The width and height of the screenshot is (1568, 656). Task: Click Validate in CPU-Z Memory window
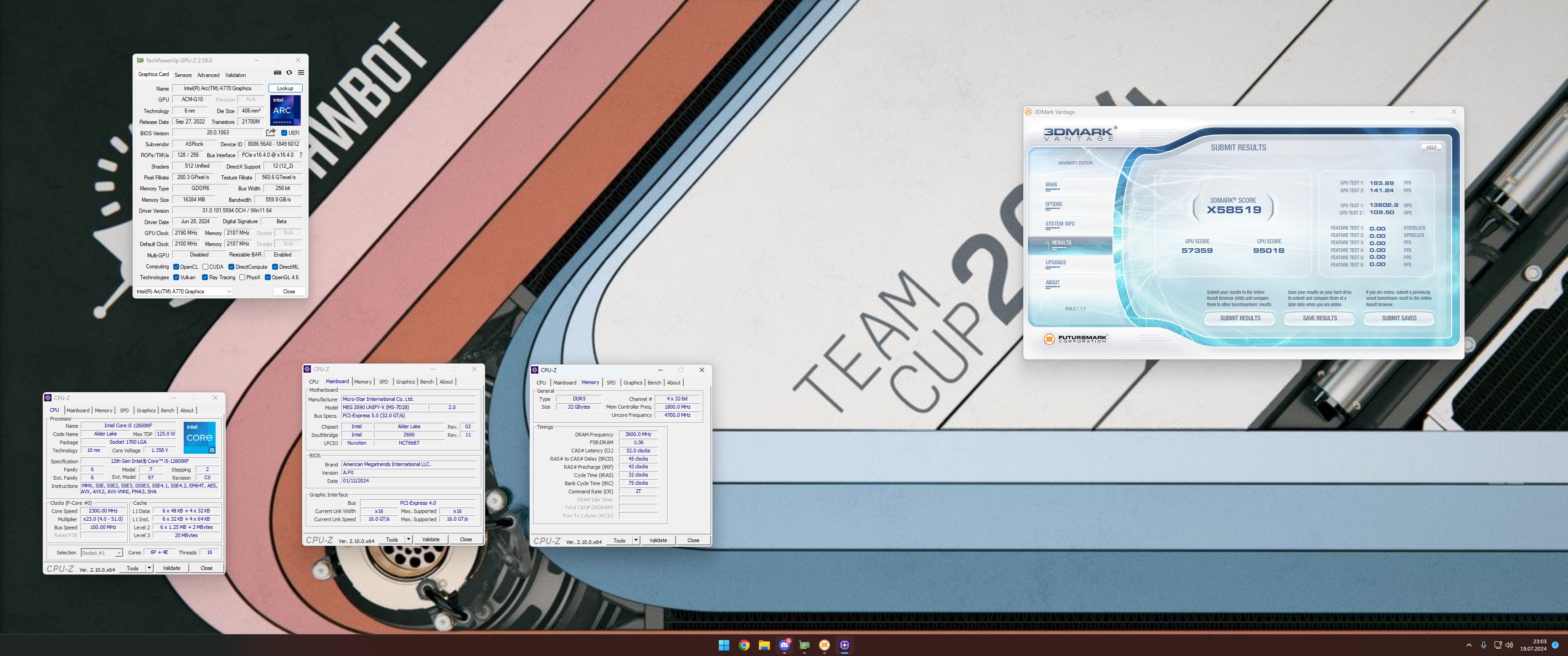click(658, 540)
